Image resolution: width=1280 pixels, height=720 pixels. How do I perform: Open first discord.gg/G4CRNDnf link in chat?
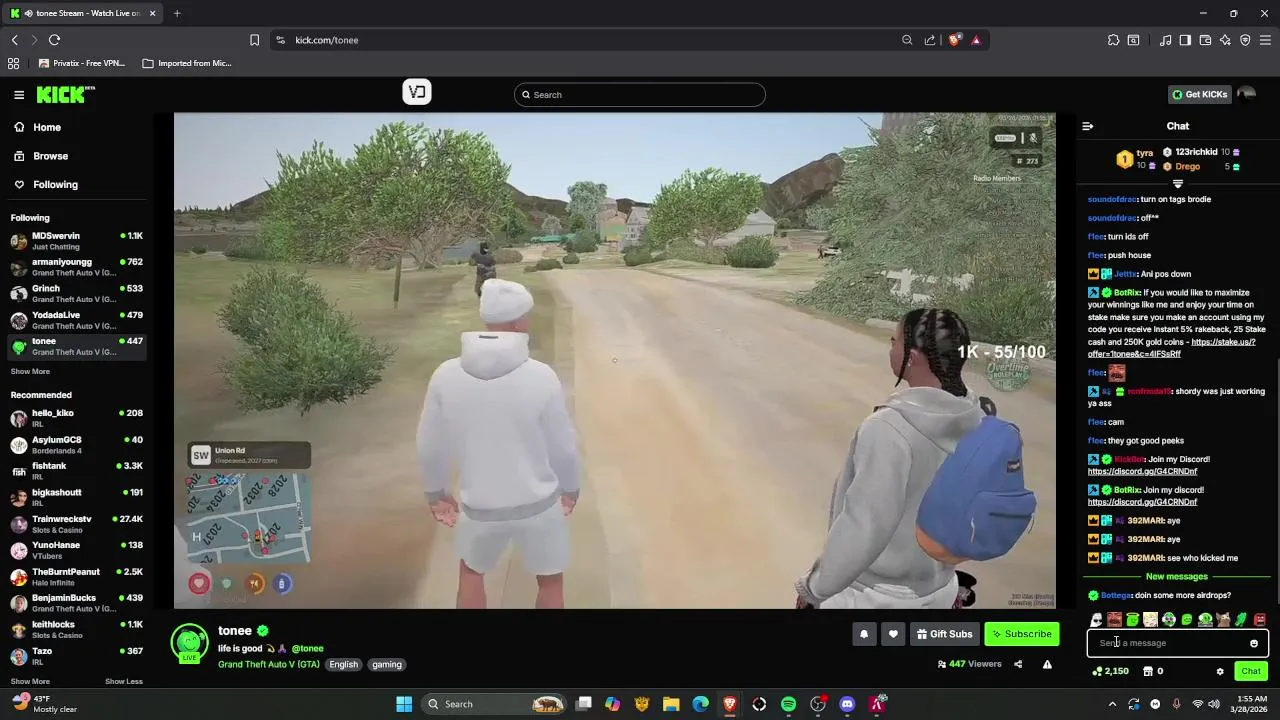(x=1142, y=471)
